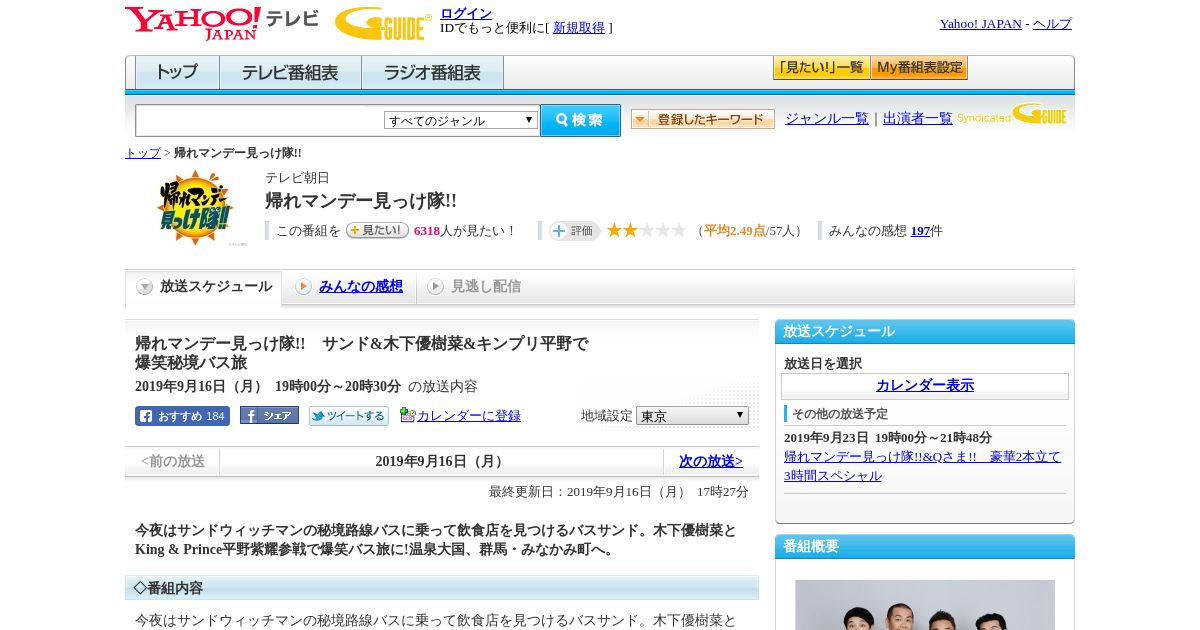Click the ログイン link

pyautogui.click(x=466, y=13)
